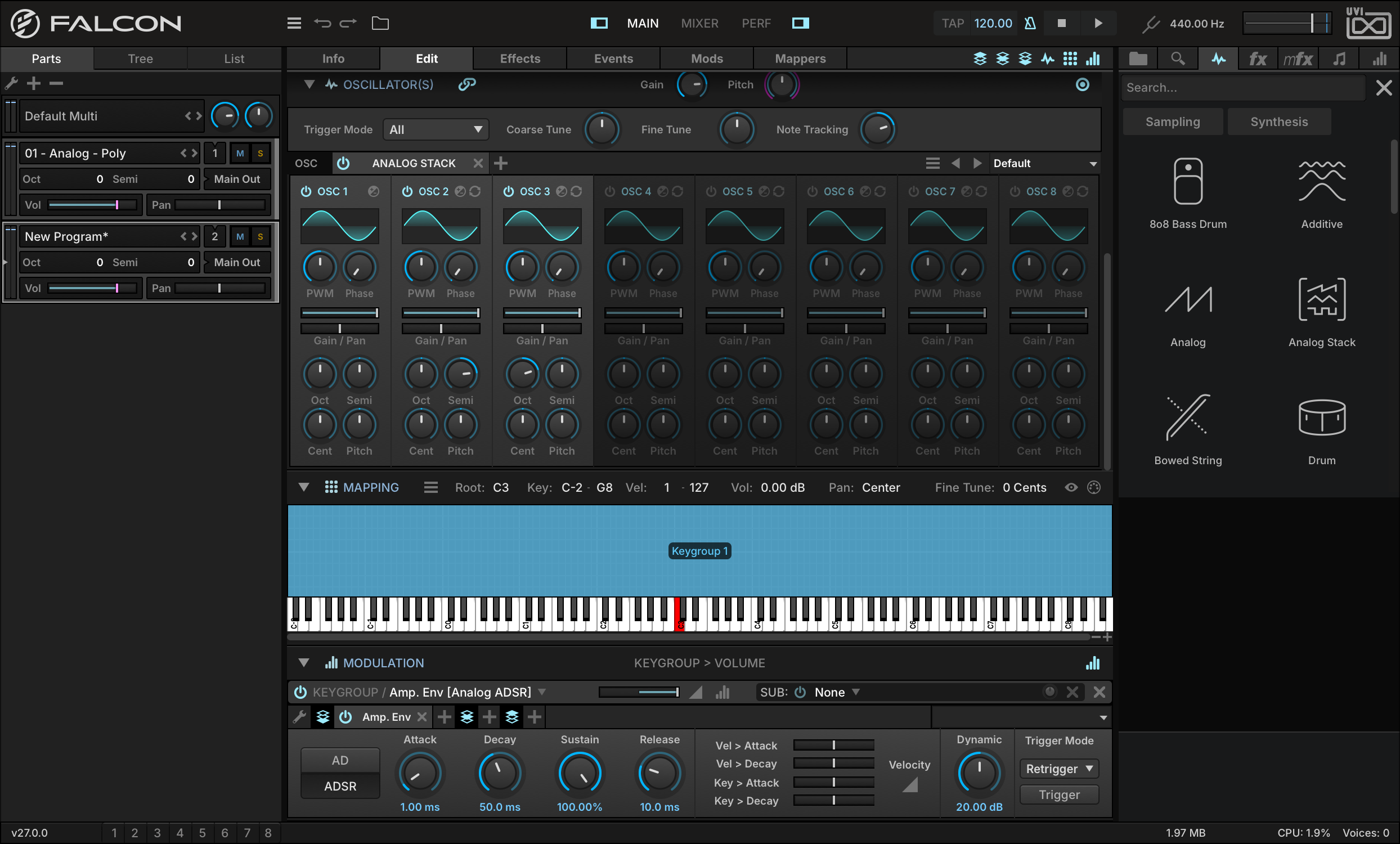This screenshot has width=1400, height=844.
Task: Open the Trigger Mode All dropdown
Action: [x=436, y=129]
